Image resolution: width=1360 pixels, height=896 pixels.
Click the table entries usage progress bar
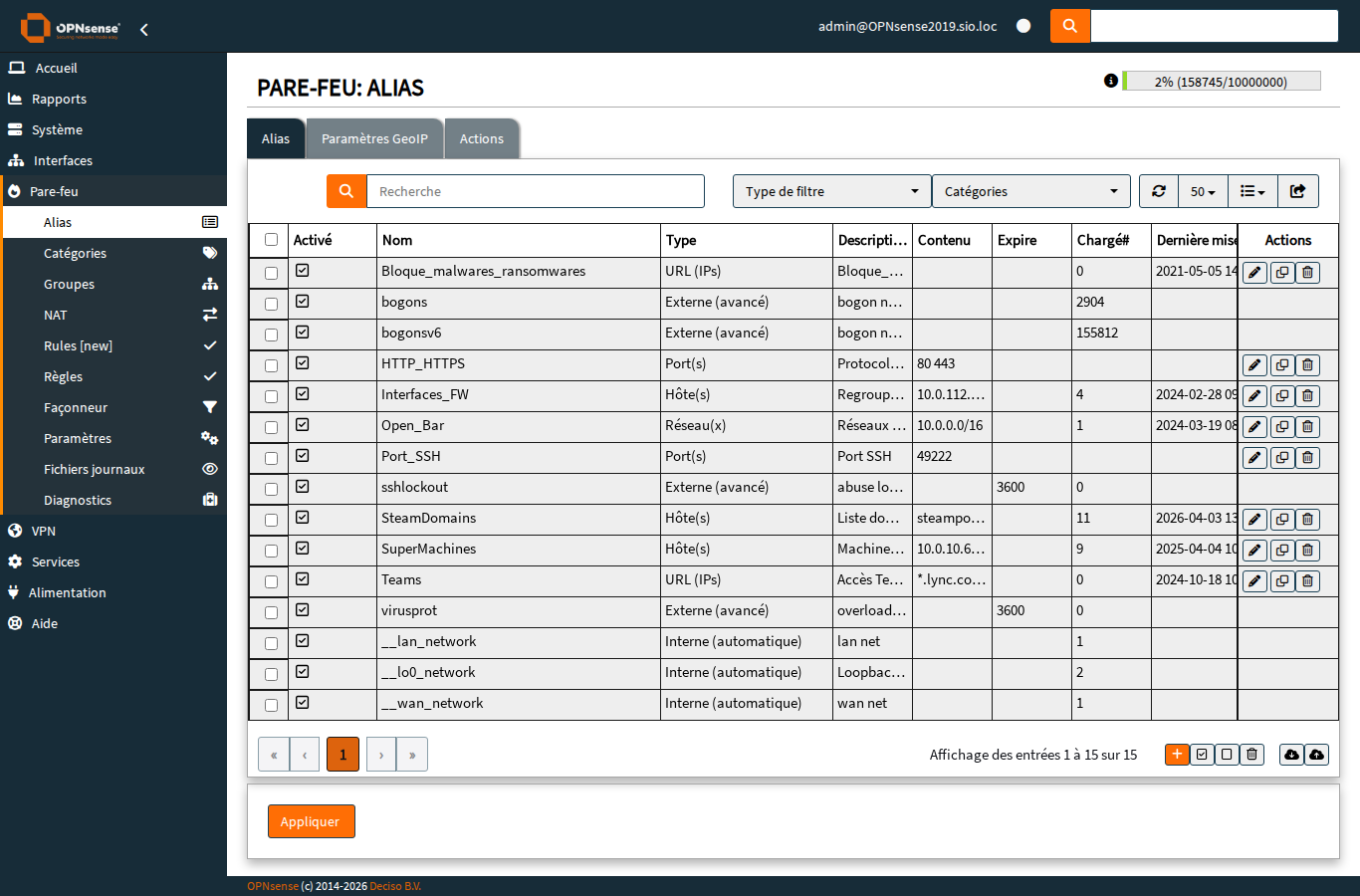click(1222, 82)
